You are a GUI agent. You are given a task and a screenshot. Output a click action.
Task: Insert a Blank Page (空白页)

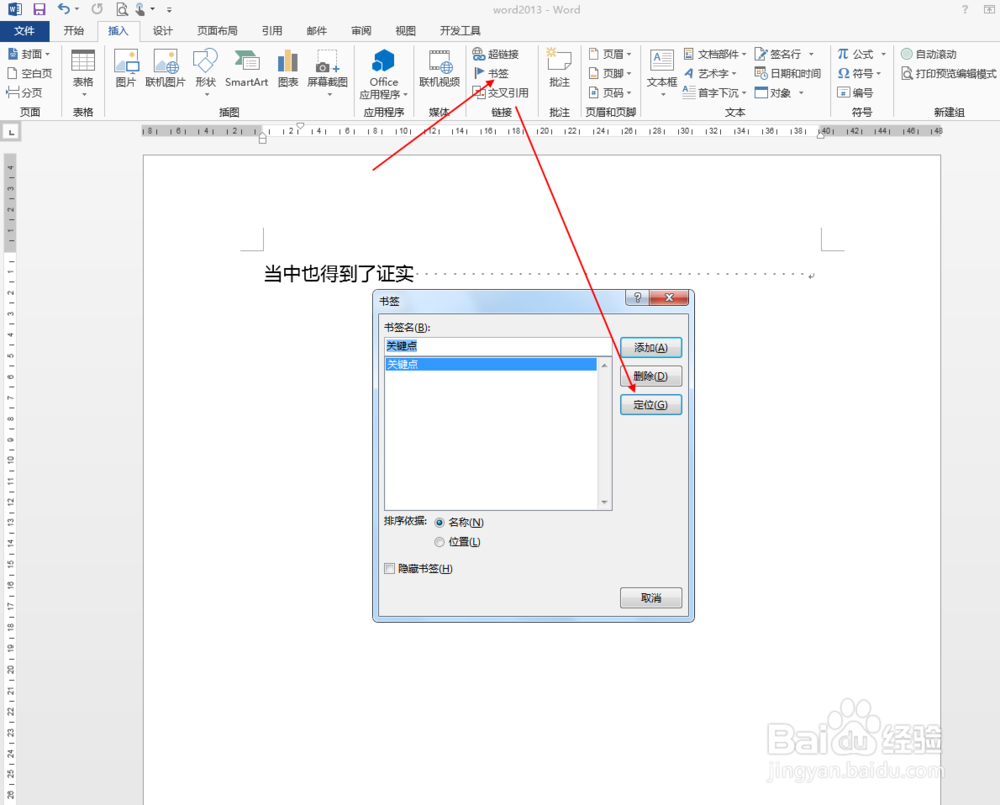29,73
